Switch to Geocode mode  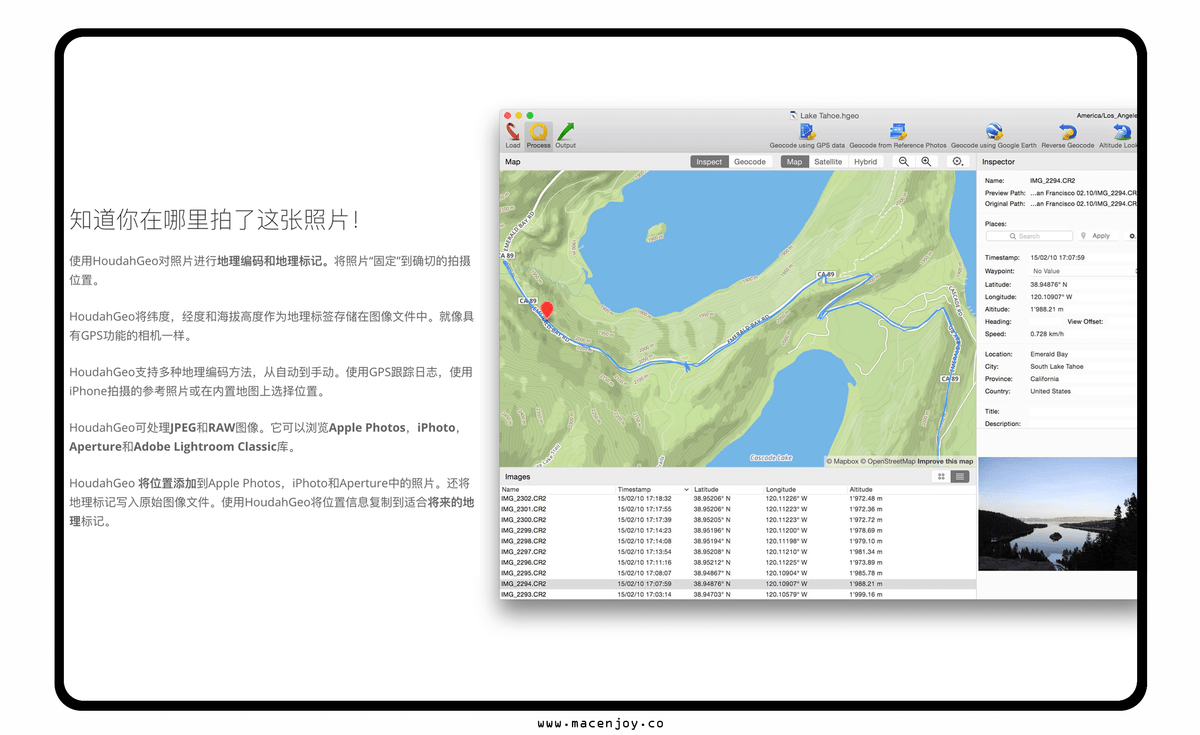(x=750, y=162)
